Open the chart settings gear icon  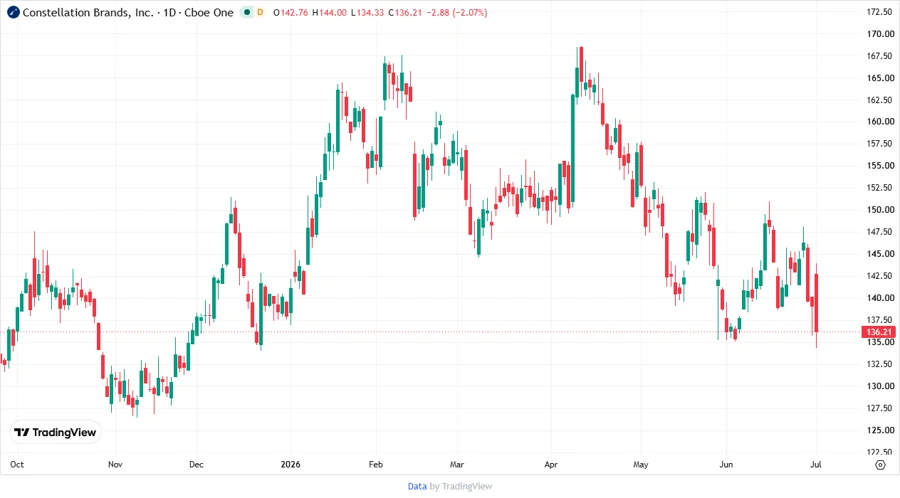pos(880,465)
